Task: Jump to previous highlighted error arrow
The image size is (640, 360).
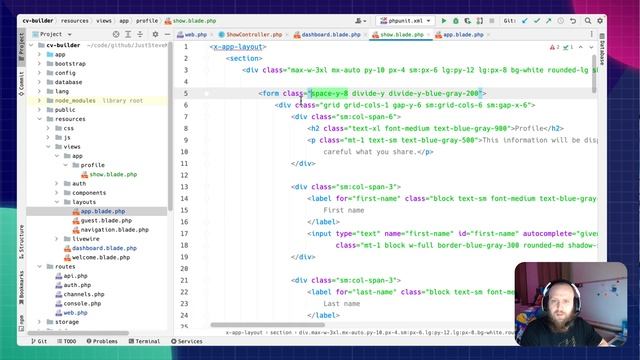Action: [x=580, y=47]
